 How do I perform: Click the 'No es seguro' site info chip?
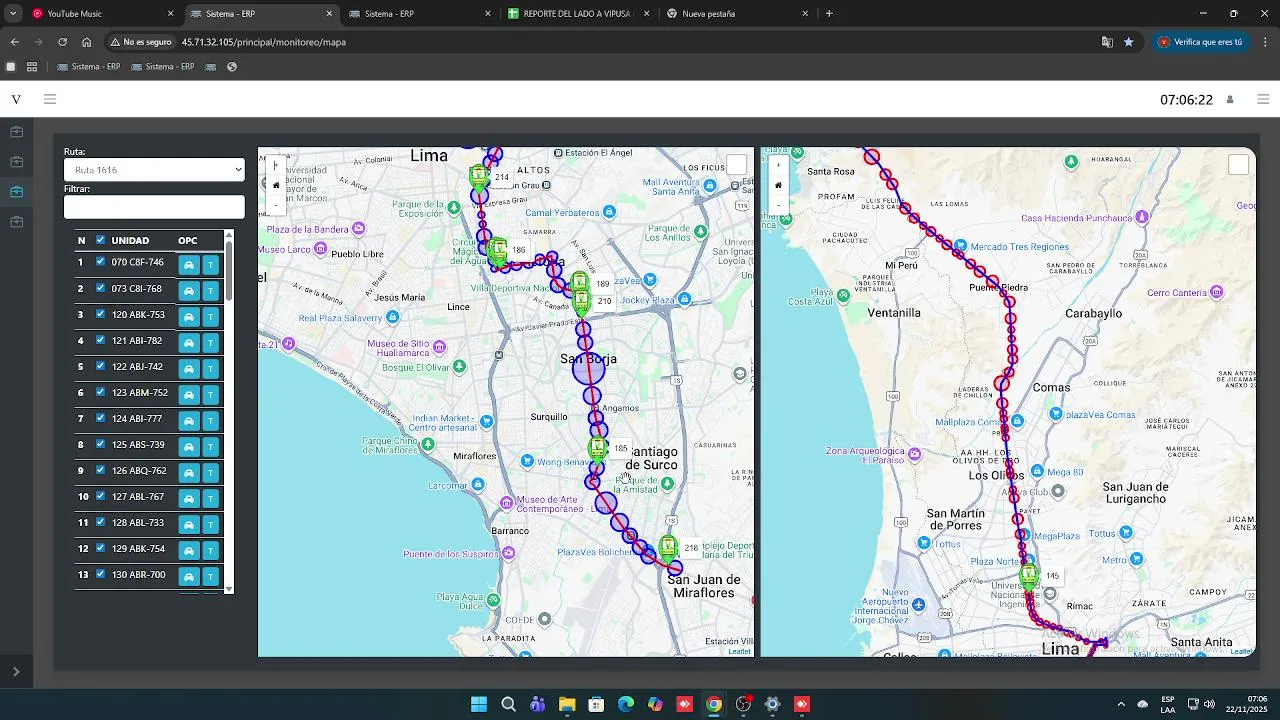(x=141, y=42)
